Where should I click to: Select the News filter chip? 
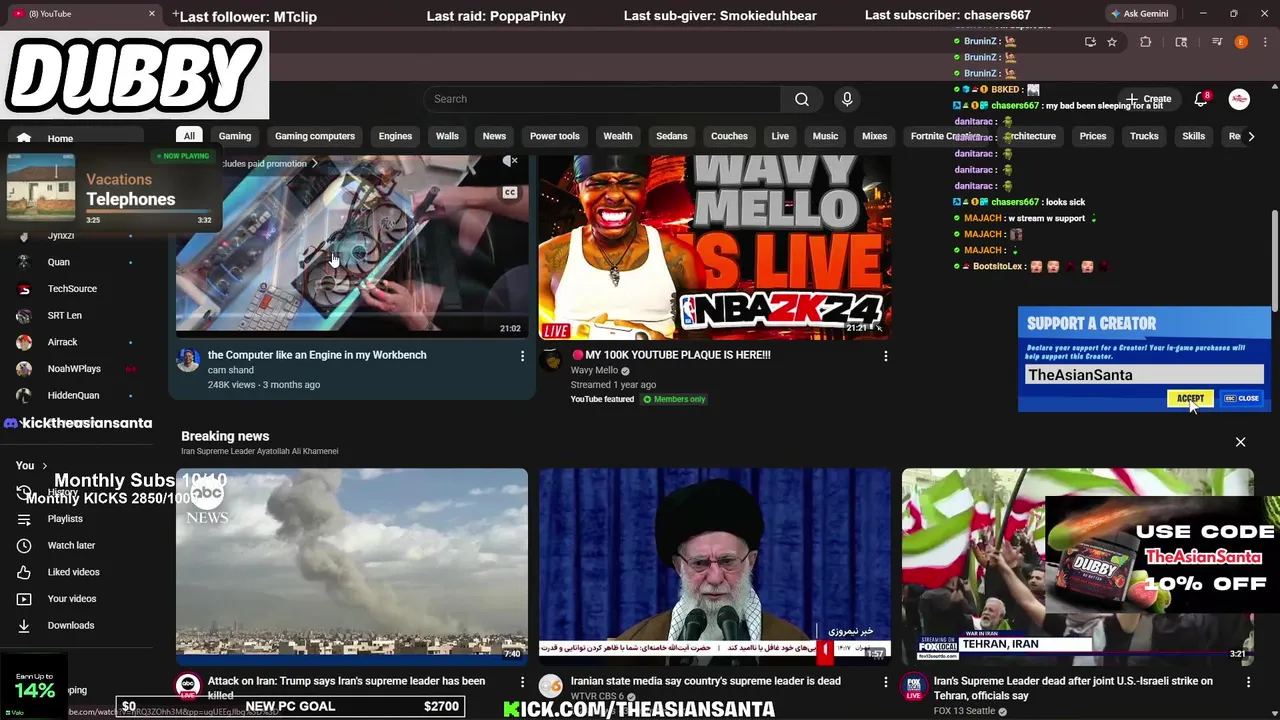[494, 136]
